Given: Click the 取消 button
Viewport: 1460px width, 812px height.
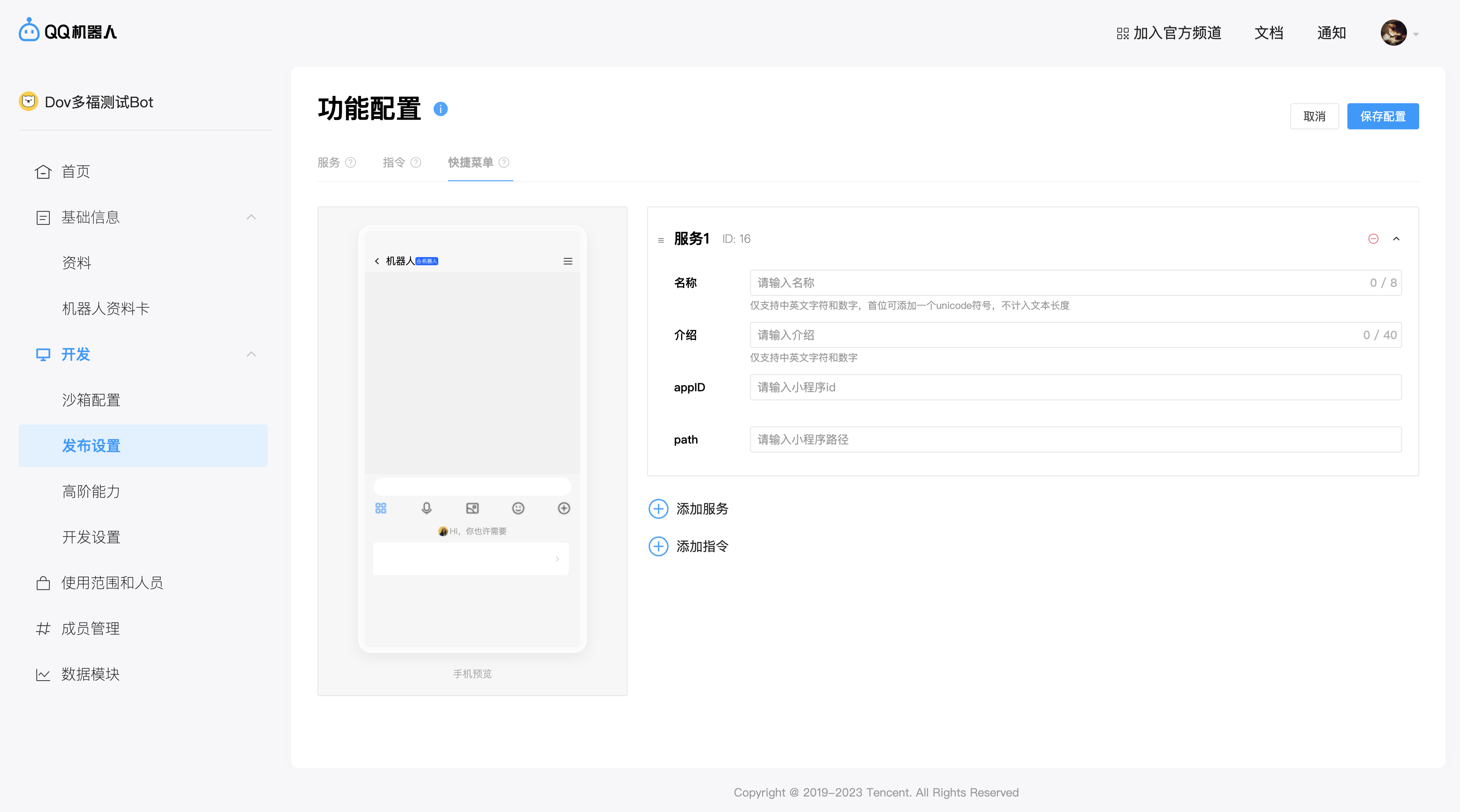Looking at the screenshot, I should pos(1314,116).
